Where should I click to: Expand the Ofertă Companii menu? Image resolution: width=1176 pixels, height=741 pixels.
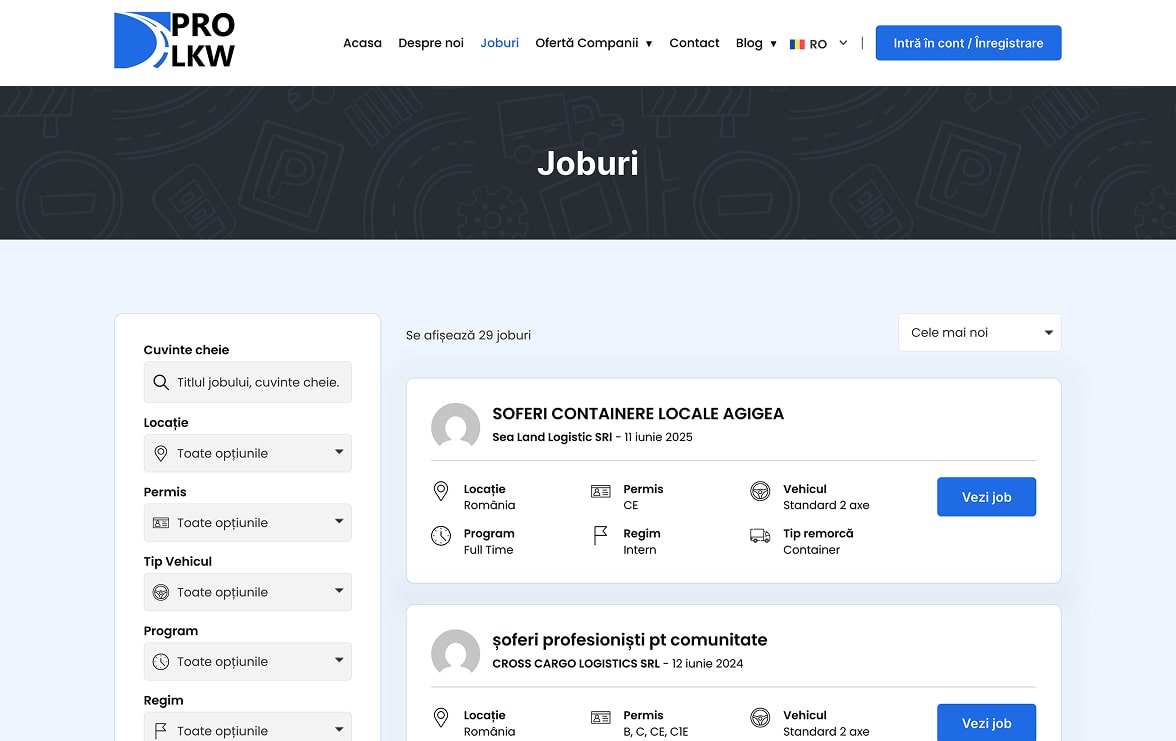(x=593, y=43)
